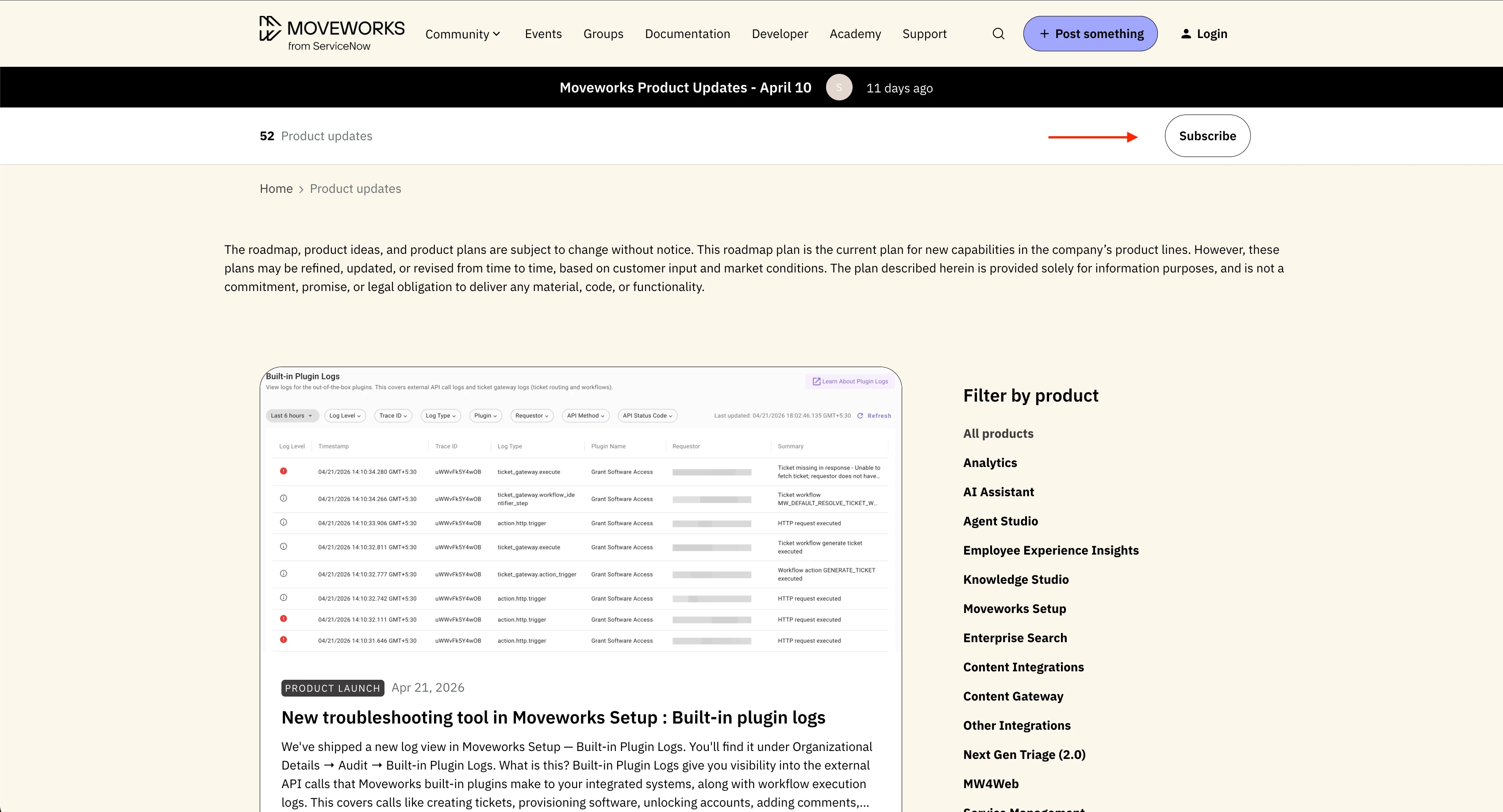This screenshot has height=812, width=1503.
Task: Expand the Community dropdown menu
Action: click(463, 34)
